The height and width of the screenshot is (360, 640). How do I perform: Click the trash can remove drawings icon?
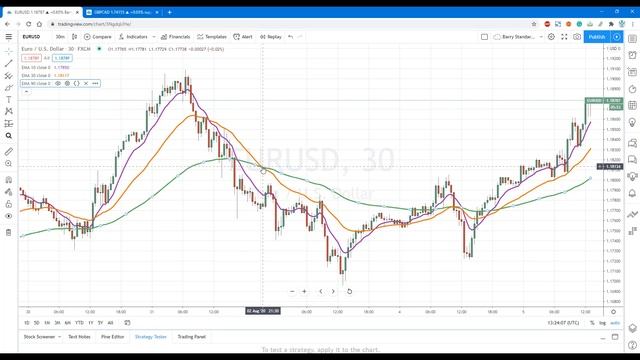click(9, 233)
